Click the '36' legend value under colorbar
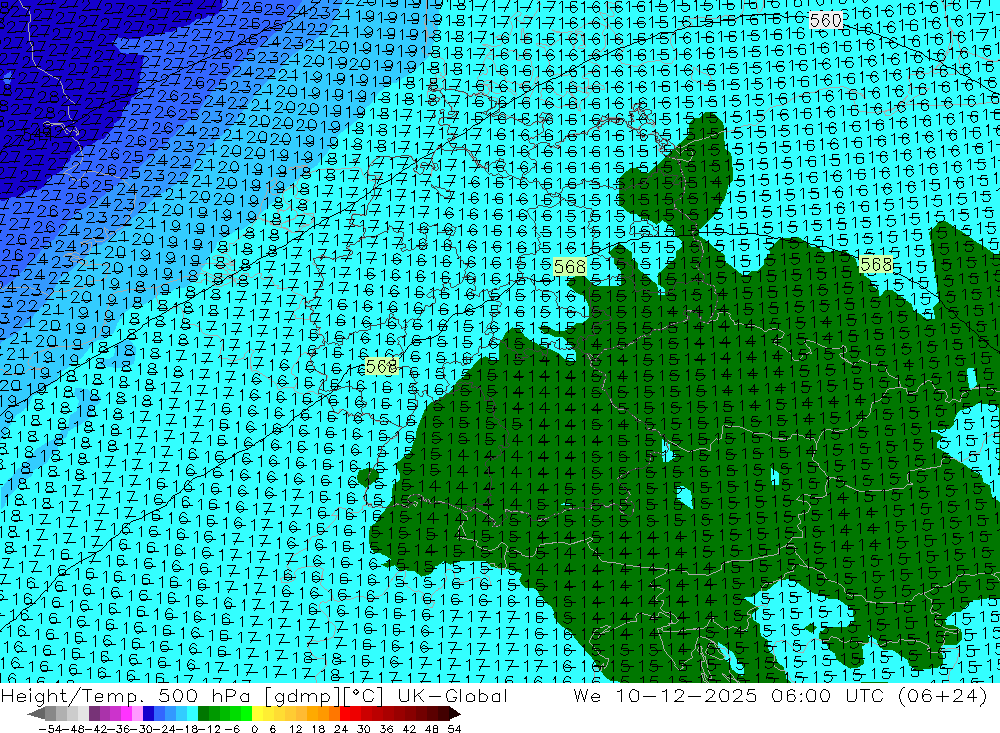 386,729
